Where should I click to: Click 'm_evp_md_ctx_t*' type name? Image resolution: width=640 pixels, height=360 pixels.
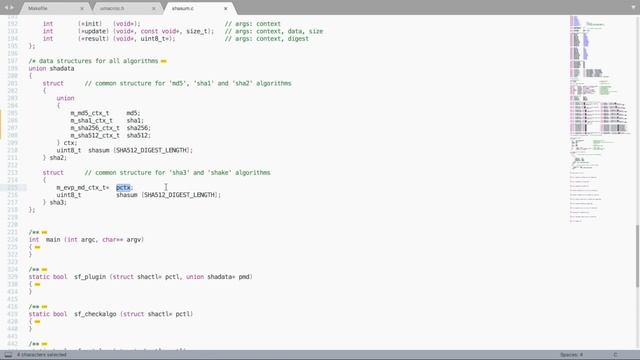click(83, 188)
